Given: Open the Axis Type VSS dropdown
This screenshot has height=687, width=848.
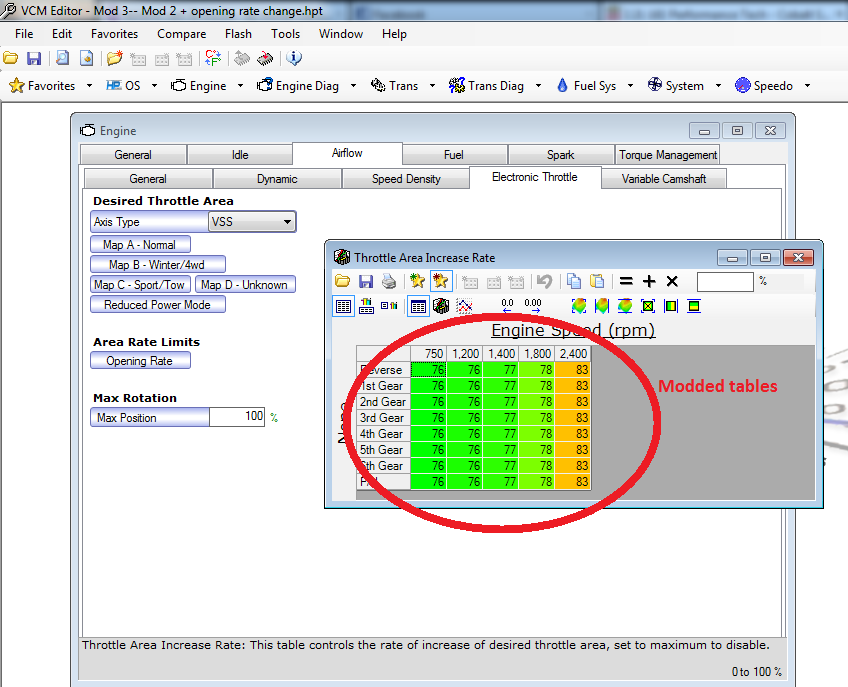Looking at the screenshot, I should coord(251,222).
